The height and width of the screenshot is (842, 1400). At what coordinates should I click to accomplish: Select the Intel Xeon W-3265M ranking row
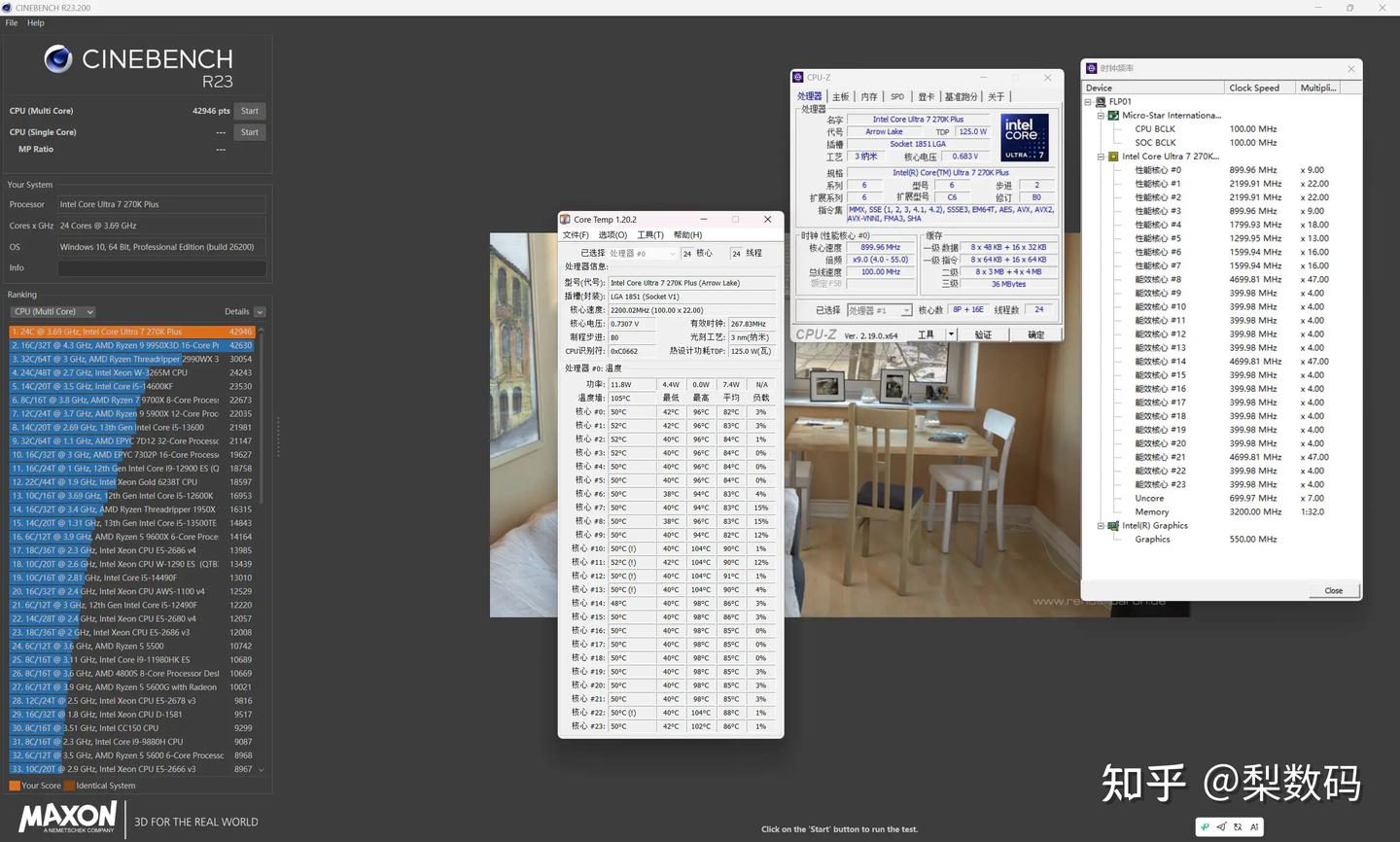(x=131, y=372)
